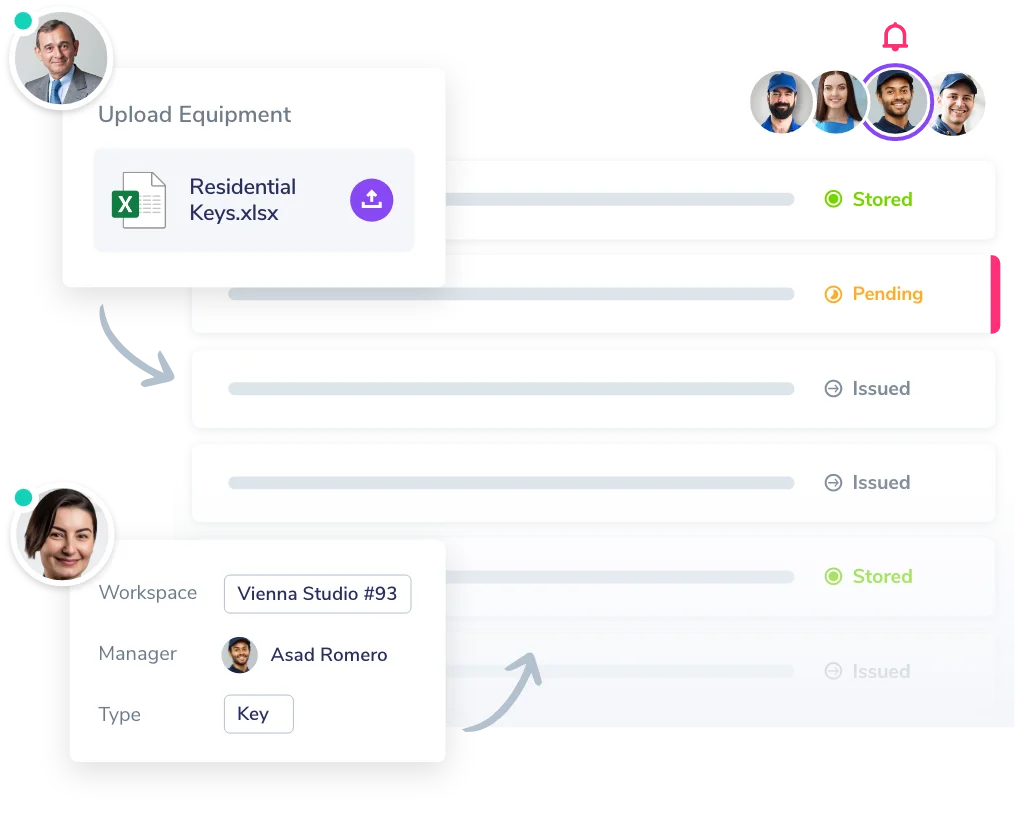
Task: Click the Pending status label
Action: tap(887, 294)
